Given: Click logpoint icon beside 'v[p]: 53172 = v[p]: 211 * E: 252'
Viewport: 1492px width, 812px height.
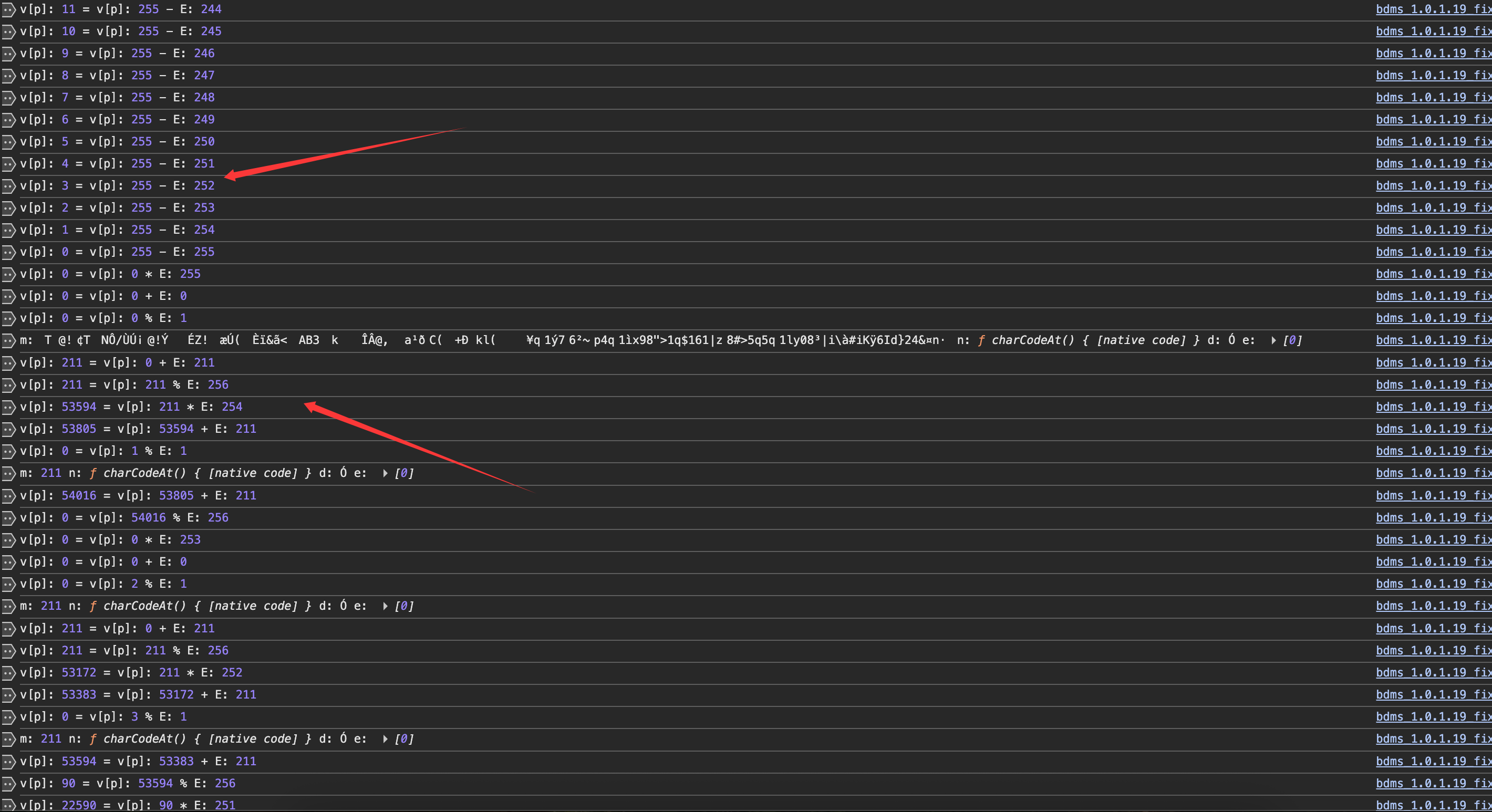Looking at the screenshot, I should click(8, 673).
